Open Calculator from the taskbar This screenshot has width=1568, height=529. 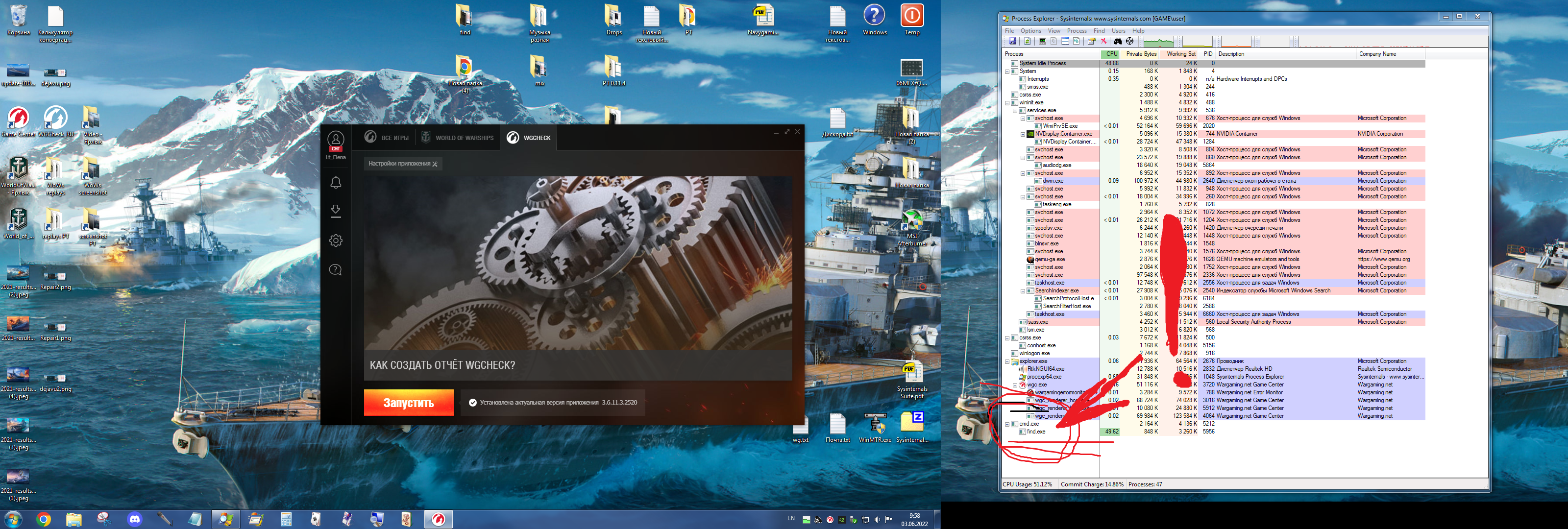pyautogui.click(x=286, y=519)
